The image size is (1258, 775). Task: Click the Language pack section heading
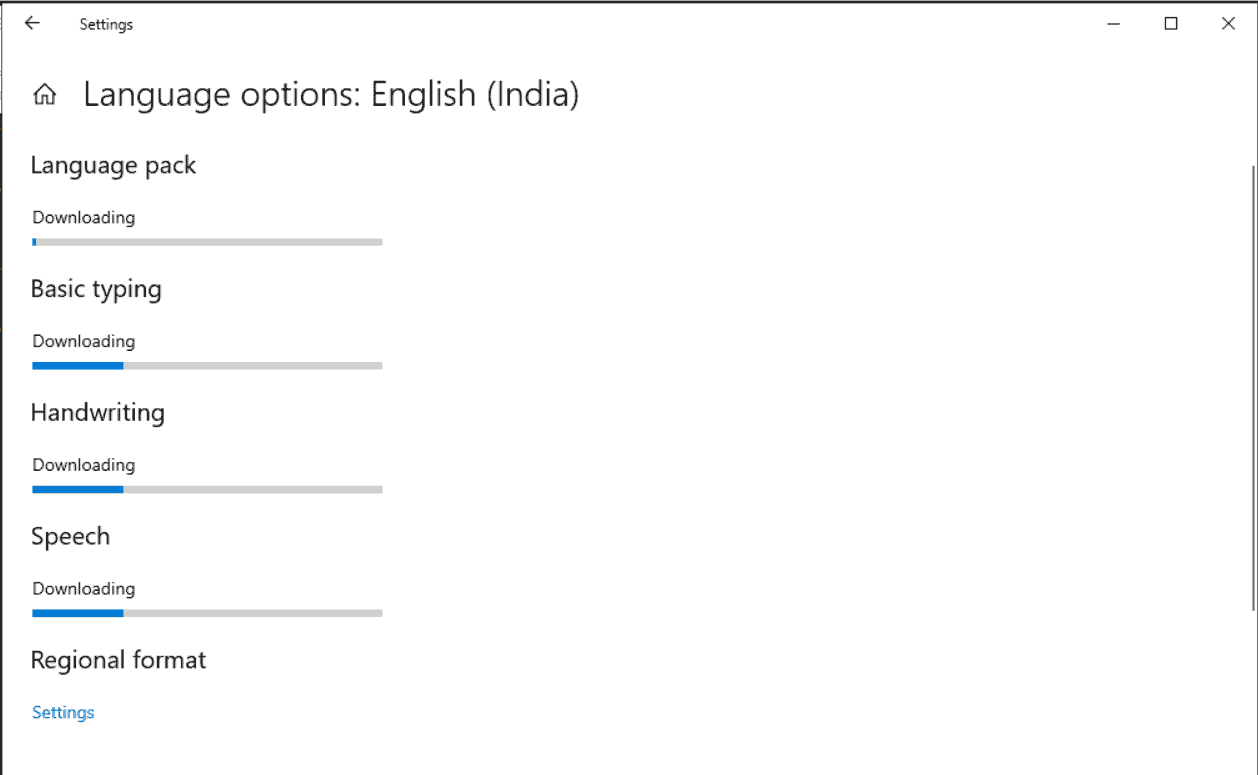click(x=113, y=165)
